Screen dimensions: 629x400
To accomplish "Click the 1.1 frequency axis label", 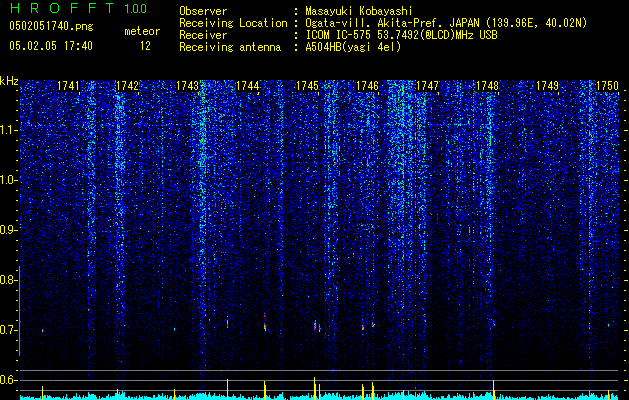I will [x=8, y=130].
